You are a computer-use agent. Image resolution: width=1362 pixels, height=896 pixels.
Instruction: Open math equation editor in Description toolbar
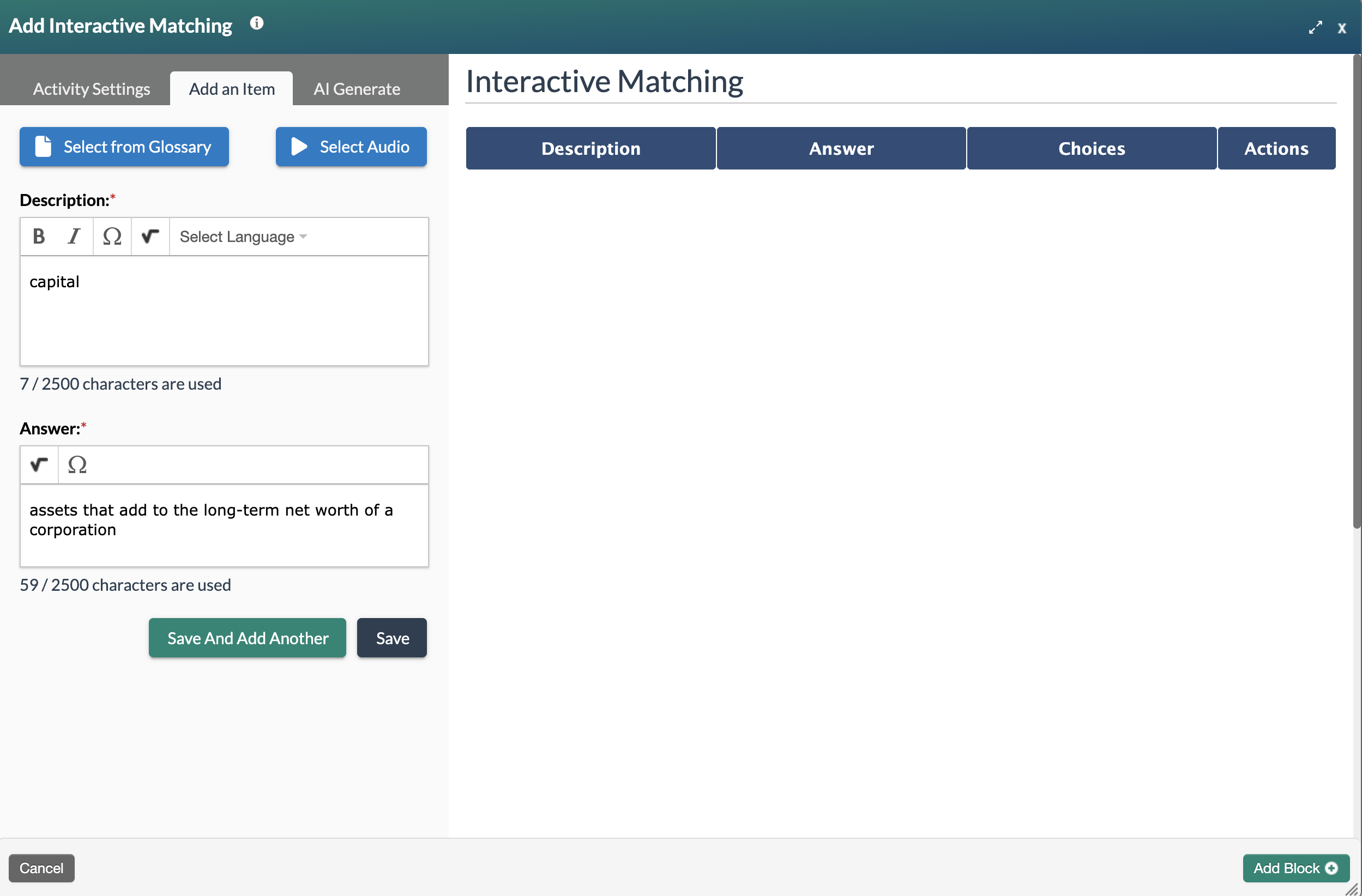coord(150,237)
